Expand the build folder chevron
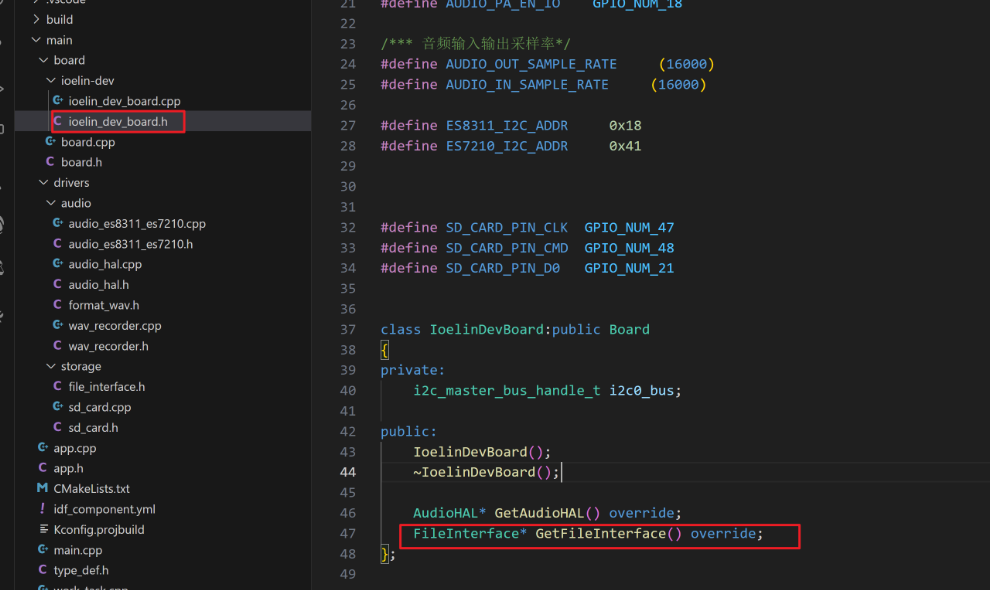Image resolution: width=990 pixels, height=590 pixels. (x=36, y=20)
